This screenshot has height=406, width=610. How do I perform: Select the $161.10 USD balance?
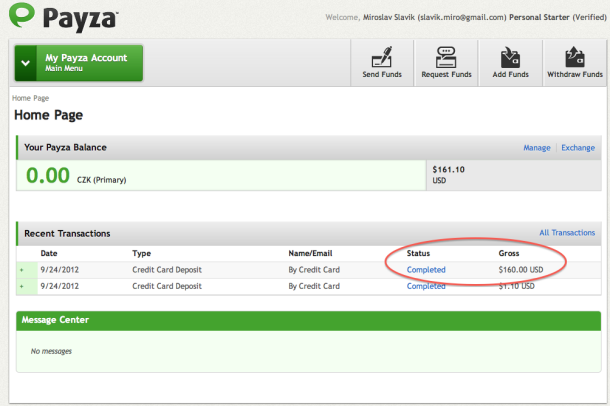tap(514, 176)
